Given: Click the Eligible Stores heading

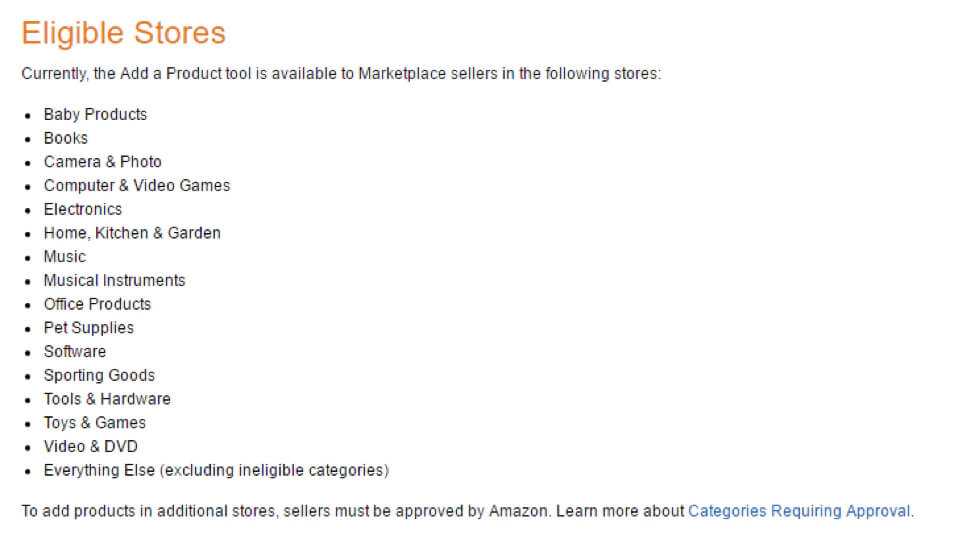Looking at the screenshot, I should tap(123, 33).
